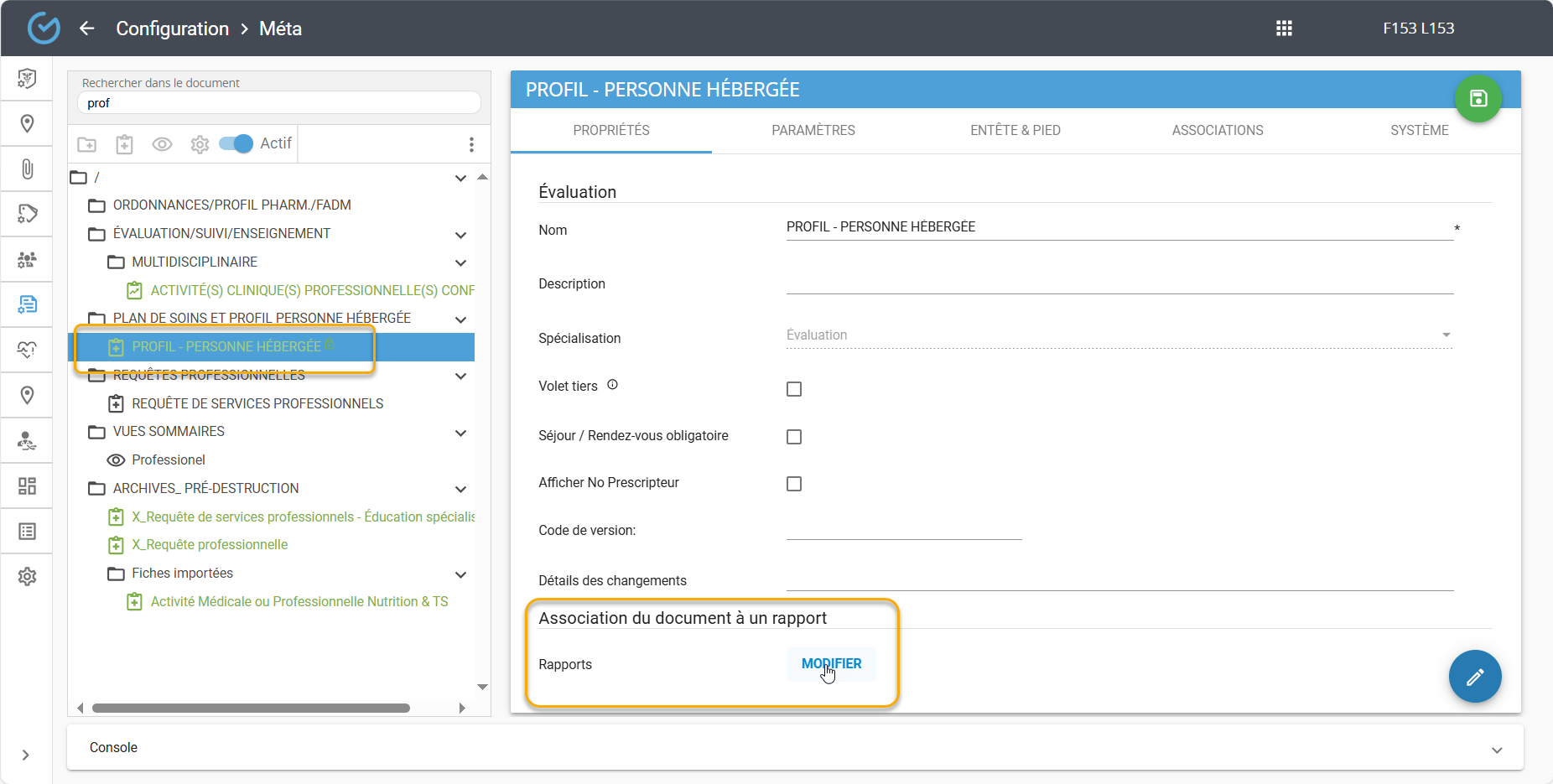
Task: Click the new folder icon in toolbar
Action: [x=87, y=144]
